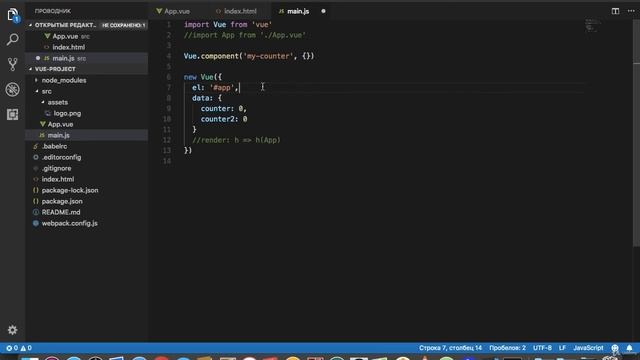Image resolution: width=640 pixels, height=360 pixels.
Task: Open the Search view in activity bar
Action: pyautogui.click(x=13, y=40)
